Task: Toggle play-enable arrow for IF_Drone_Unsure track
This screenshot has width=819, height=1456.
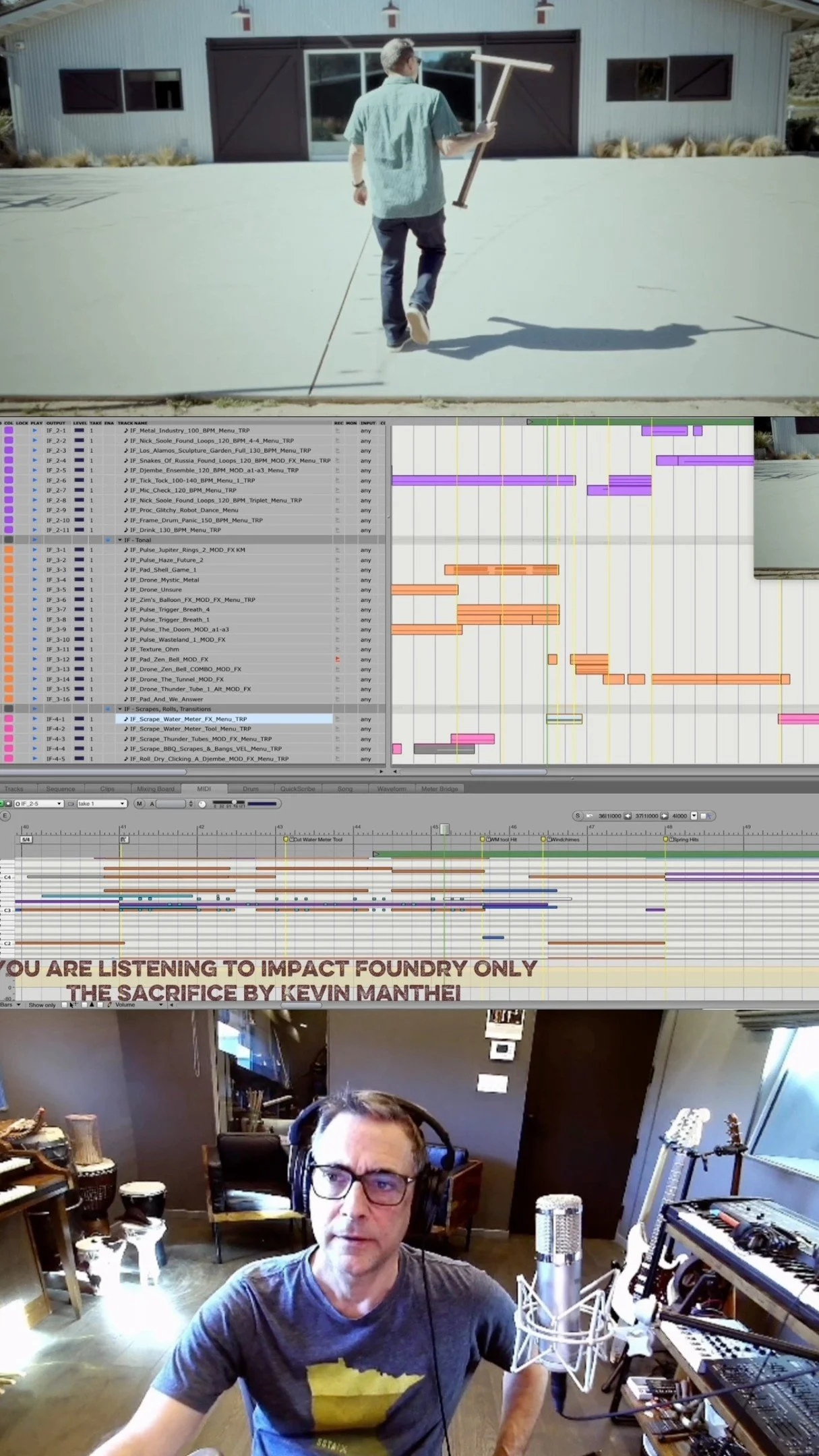Action: click(35, 589)
